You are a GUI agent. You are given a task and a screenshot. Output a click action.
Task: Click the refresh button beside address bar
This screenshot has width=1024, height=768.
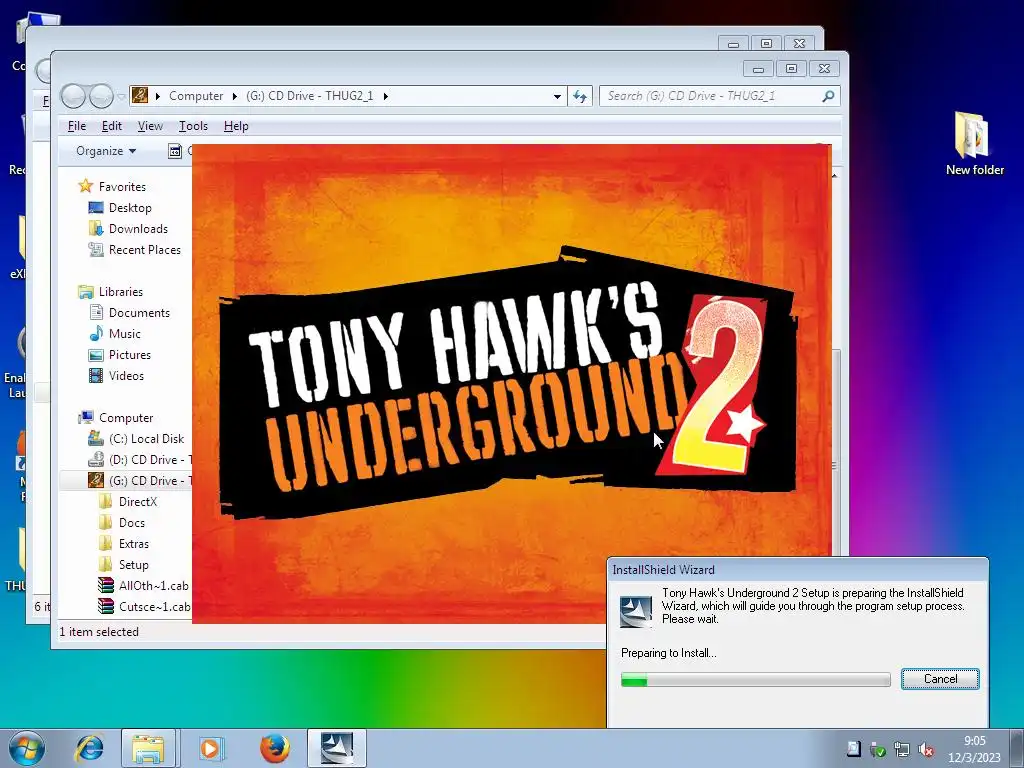pyautogui.click(x=580, y=96)
